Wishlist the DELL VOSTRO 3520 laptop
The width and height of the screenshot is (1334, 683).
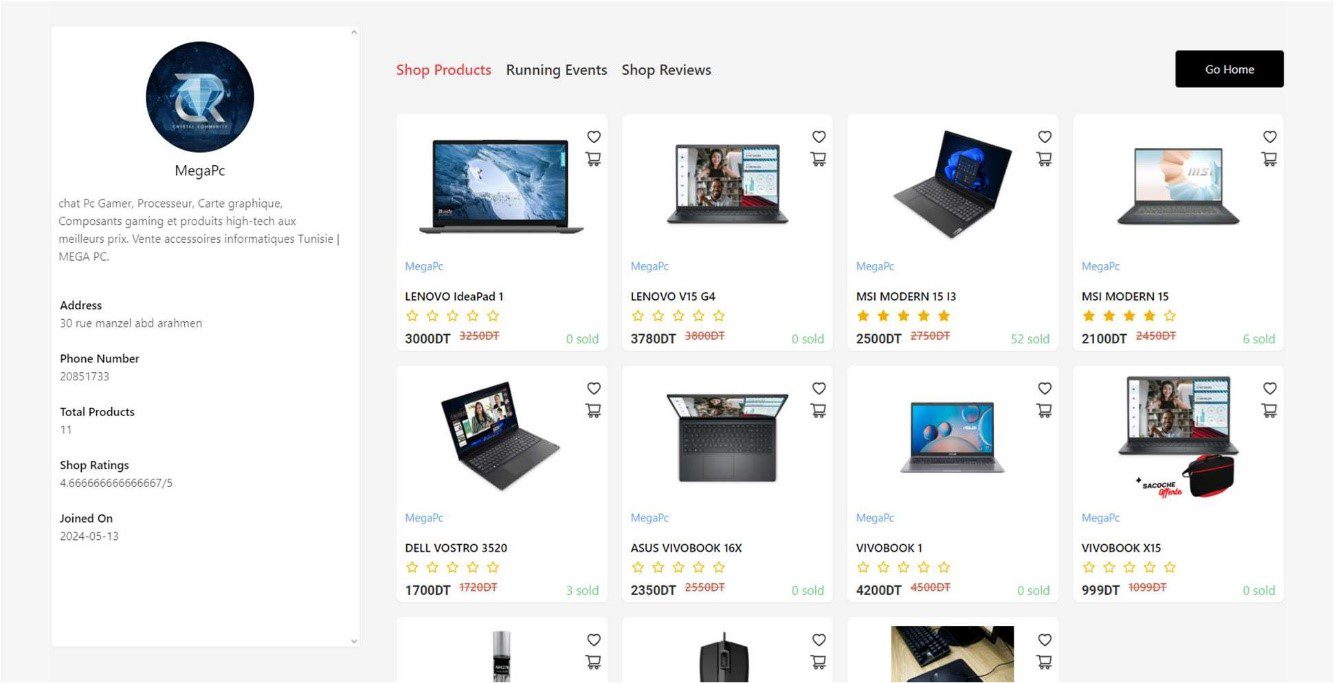coord(593,388)
